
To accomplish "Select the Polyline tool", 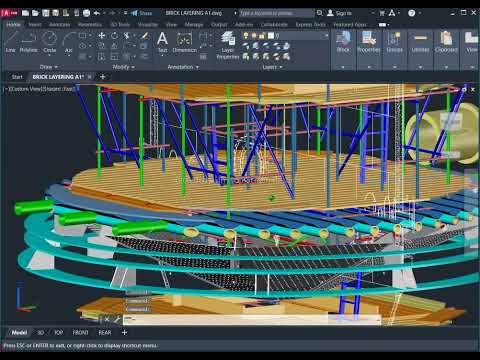I will 28,42.
